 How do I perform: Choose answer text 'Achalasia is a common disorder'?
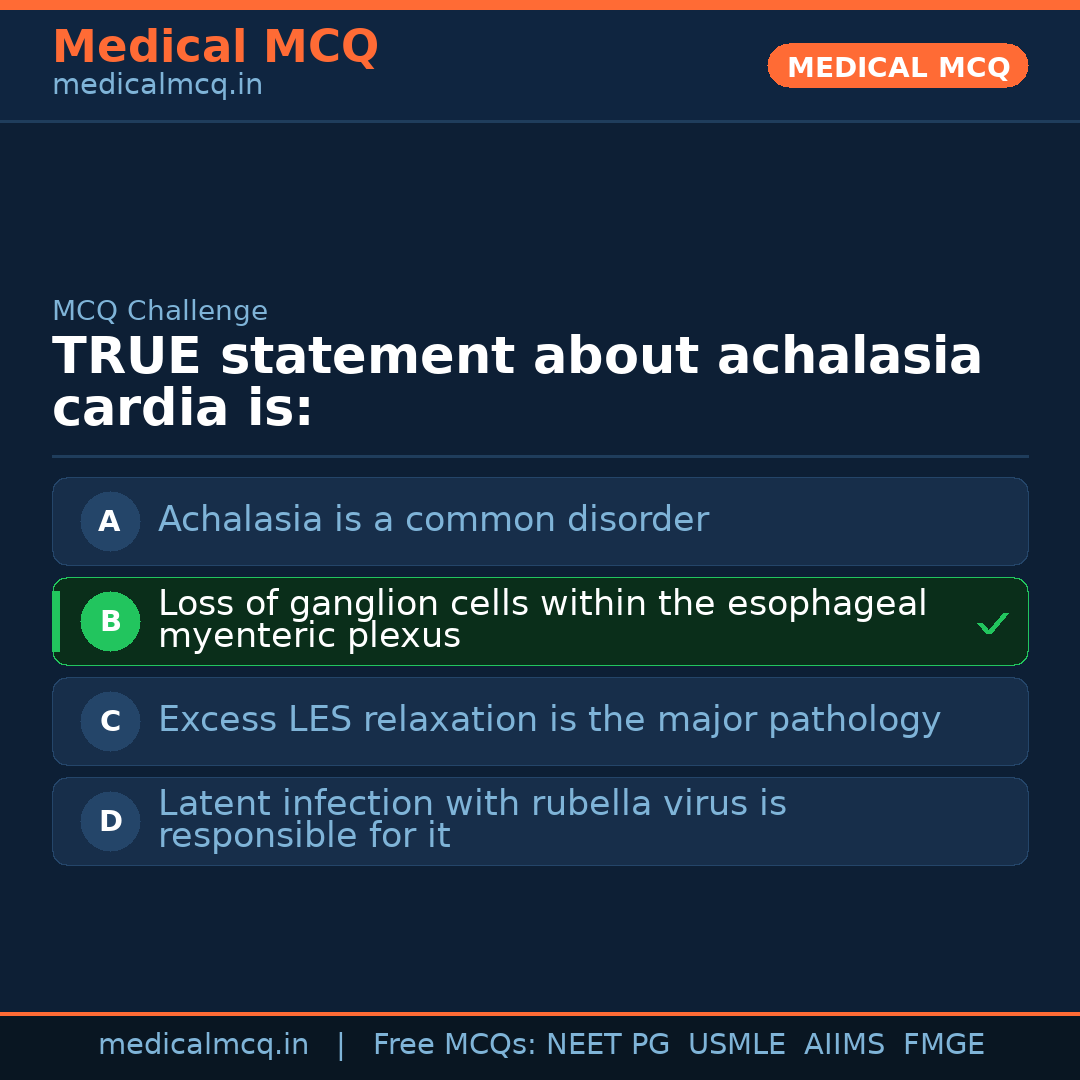[433, 520]
